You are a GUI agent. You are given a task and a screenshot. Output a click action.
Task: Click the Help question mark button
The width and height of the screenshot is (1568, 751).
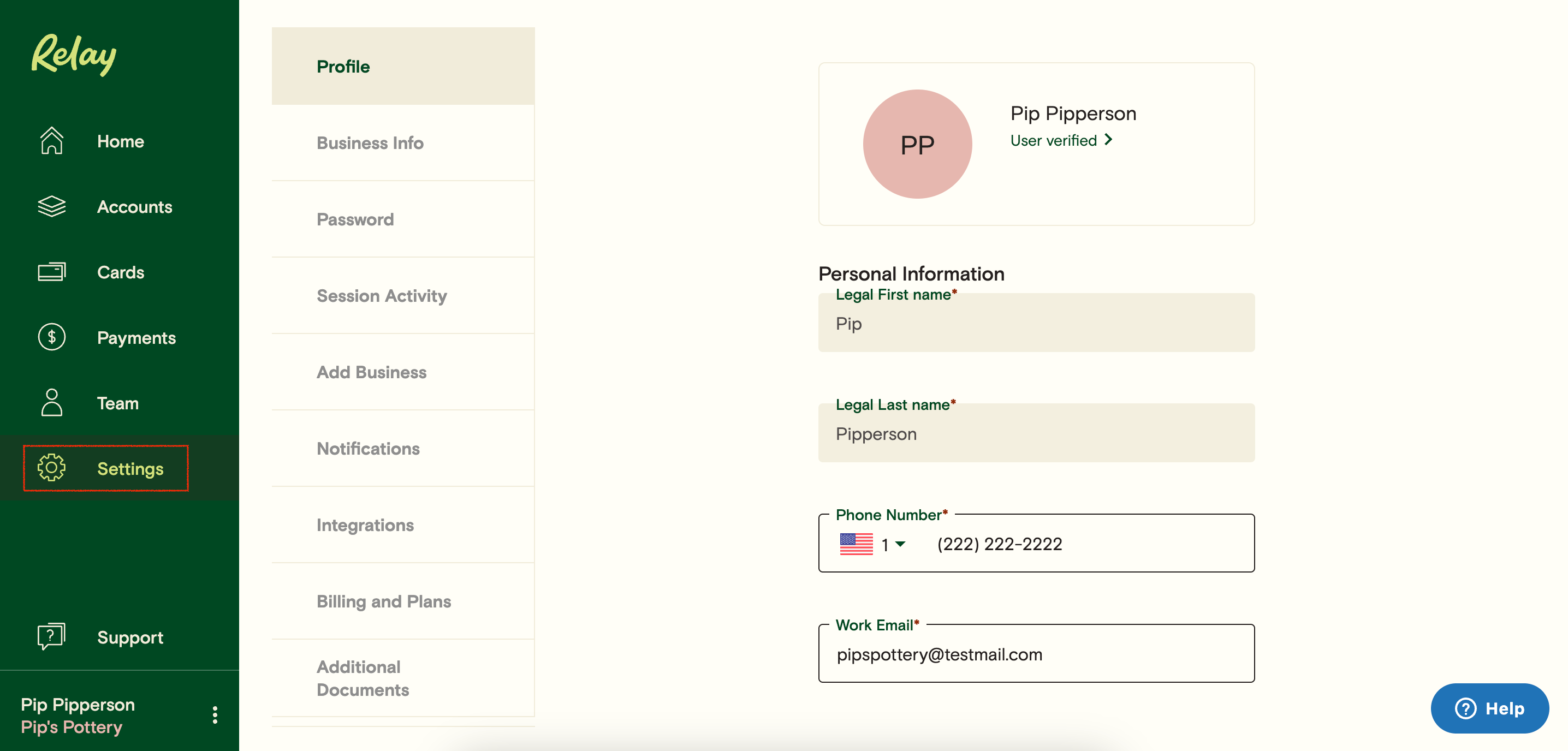pos(1465,708)
